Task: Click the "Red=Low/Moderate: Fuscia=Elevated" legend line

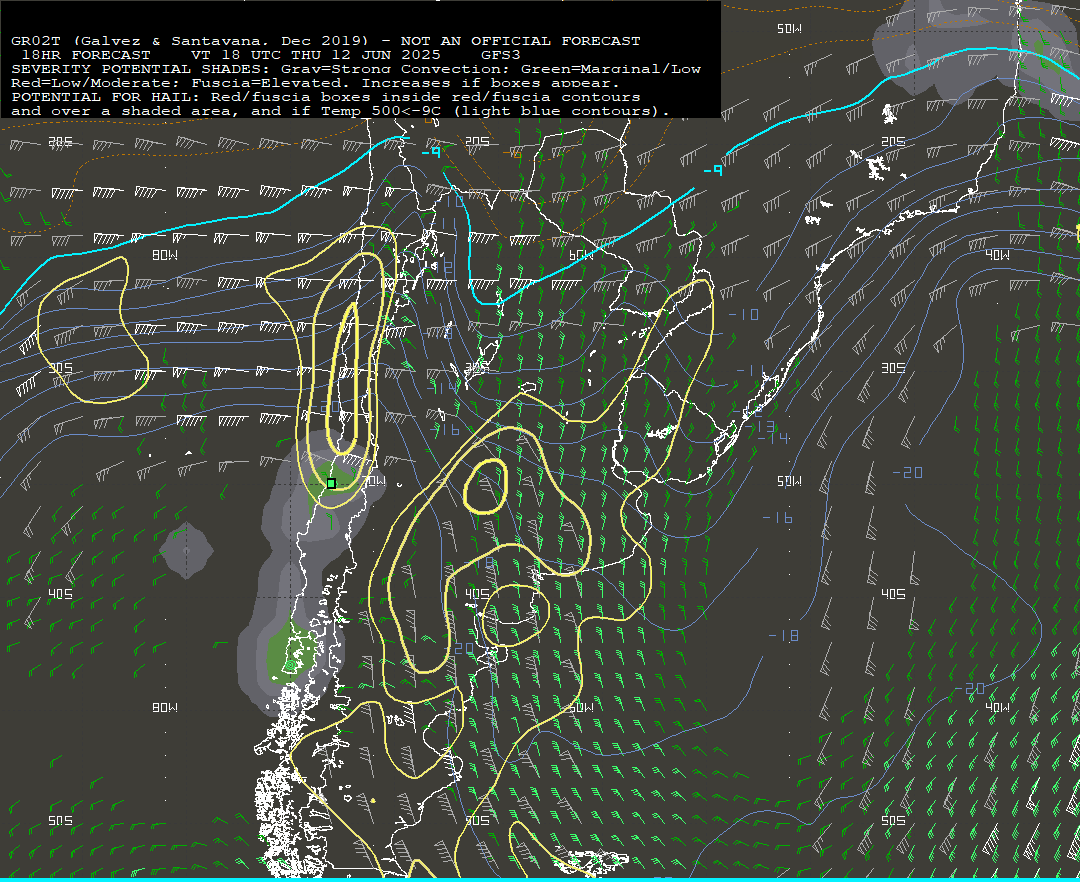Action: (x=316, y=83)
